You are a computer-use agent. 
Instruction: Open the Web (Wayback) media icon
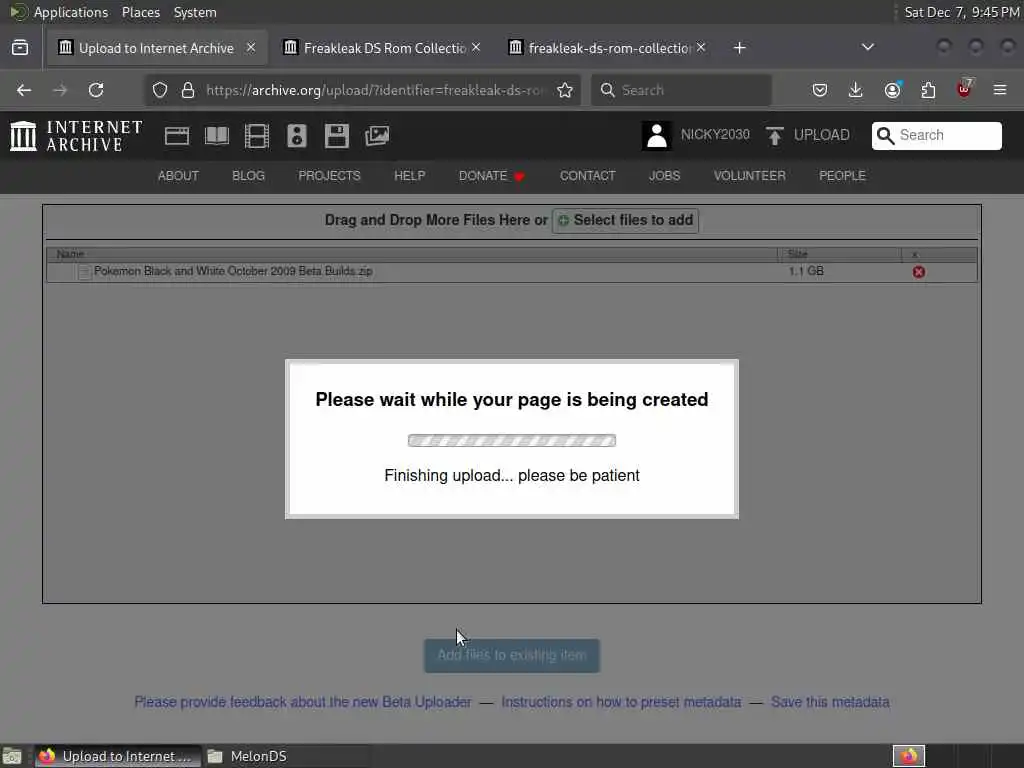click(176, 136)
